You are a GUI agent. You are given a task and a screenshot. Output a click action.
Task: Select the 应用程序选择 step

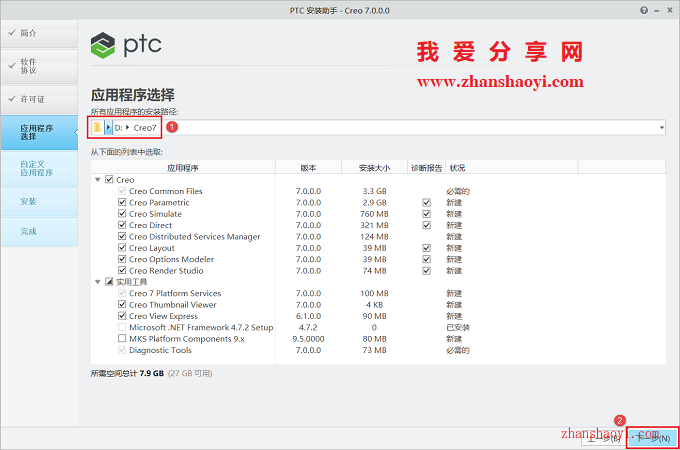[39, 132]
